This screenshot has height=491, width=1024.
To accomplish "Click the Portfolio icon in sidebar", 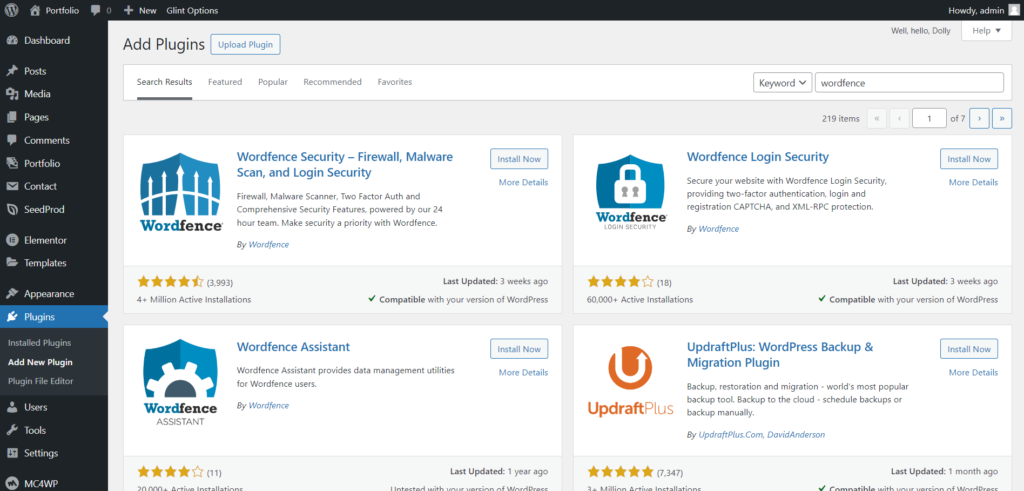I will 12,163.
